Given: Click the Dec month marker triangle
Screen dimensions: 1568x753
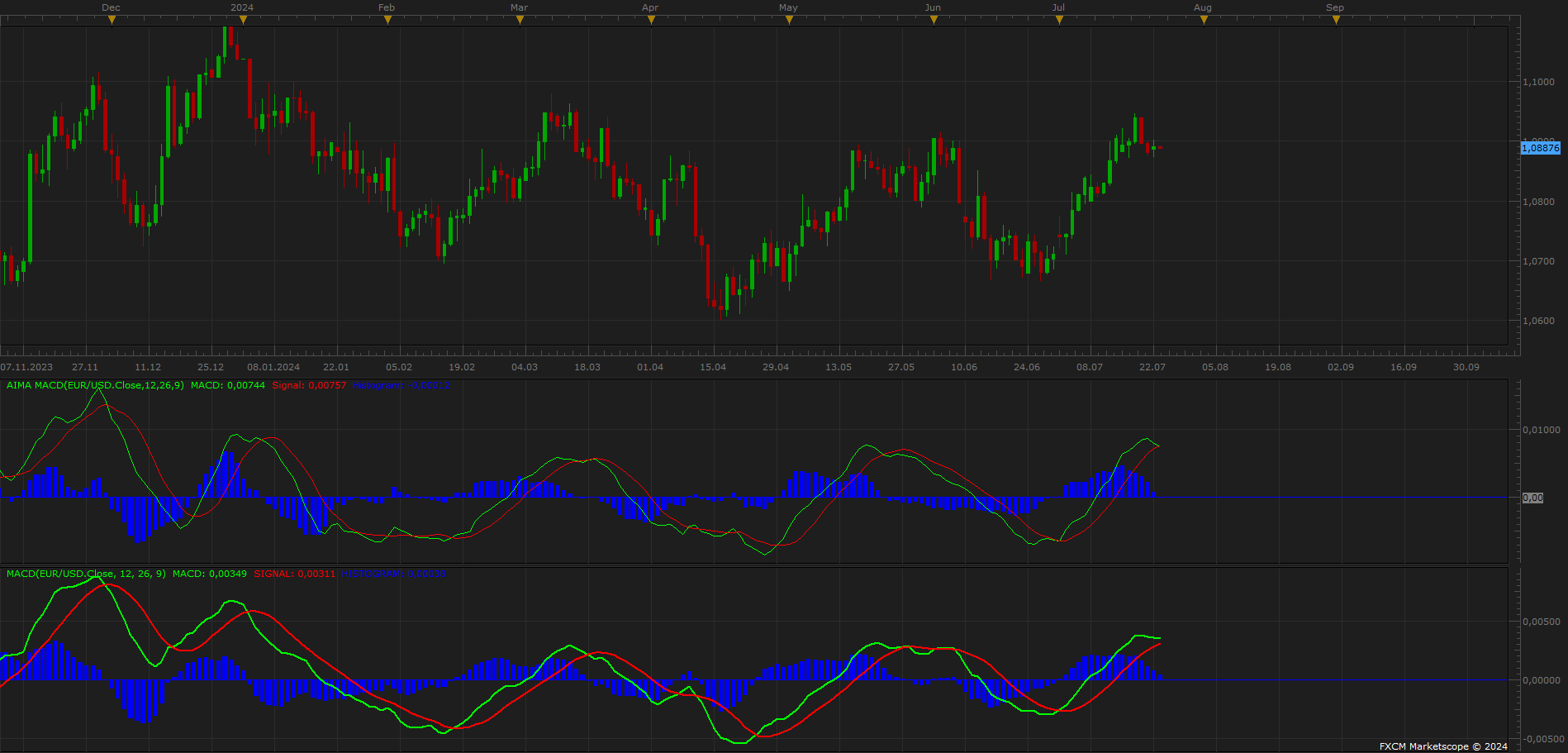Looking at the screenshot, I should pos(112,20).
